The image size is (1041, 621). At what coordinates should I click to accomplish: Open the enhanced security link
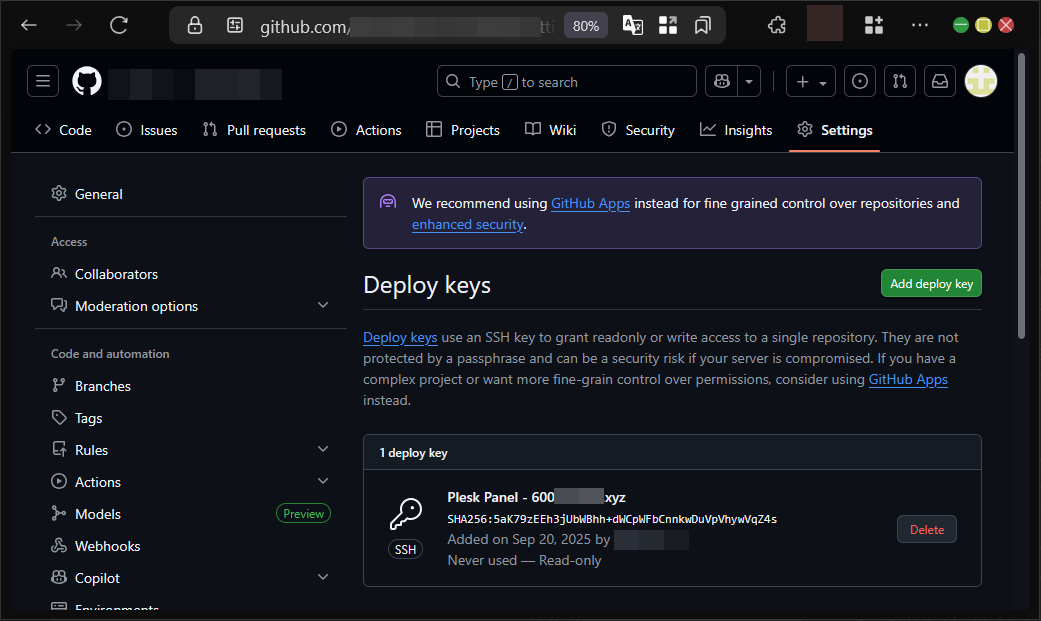pyautogui.click(x=467, y=225)
